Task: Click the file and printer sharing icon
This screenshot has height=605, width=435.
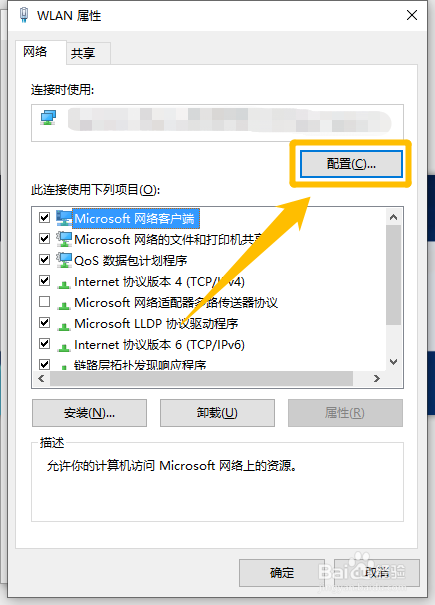Action: click(64, 239)
